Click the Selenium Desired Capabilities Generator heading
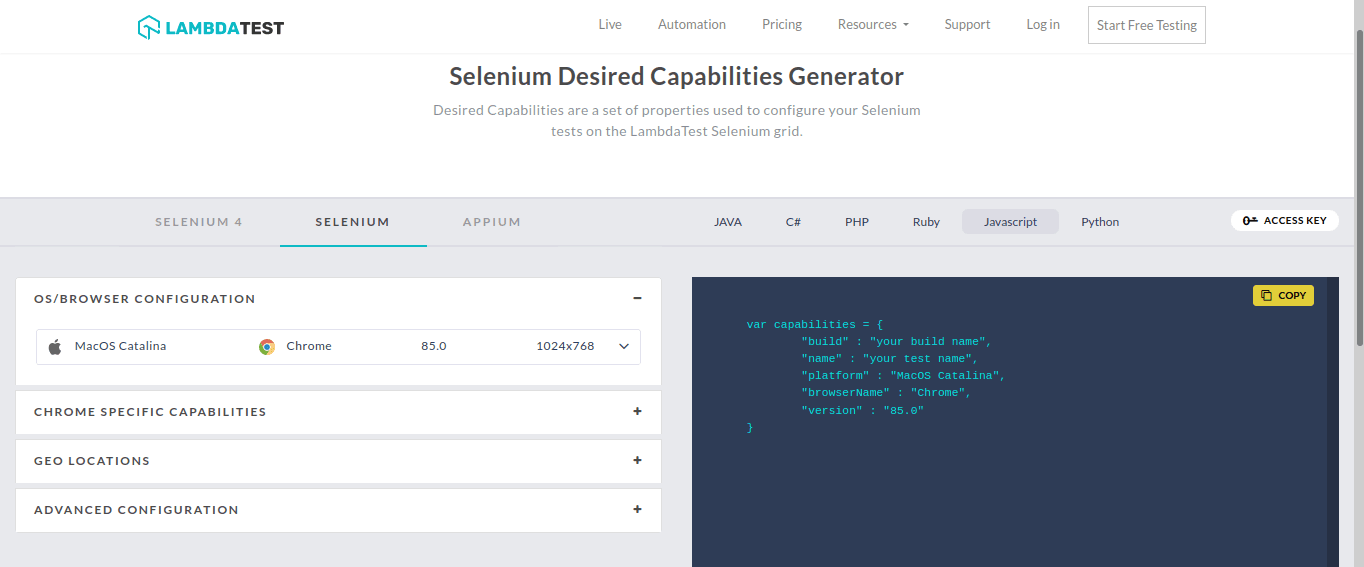Viewport: 1364px width, 567px height. 677,77
